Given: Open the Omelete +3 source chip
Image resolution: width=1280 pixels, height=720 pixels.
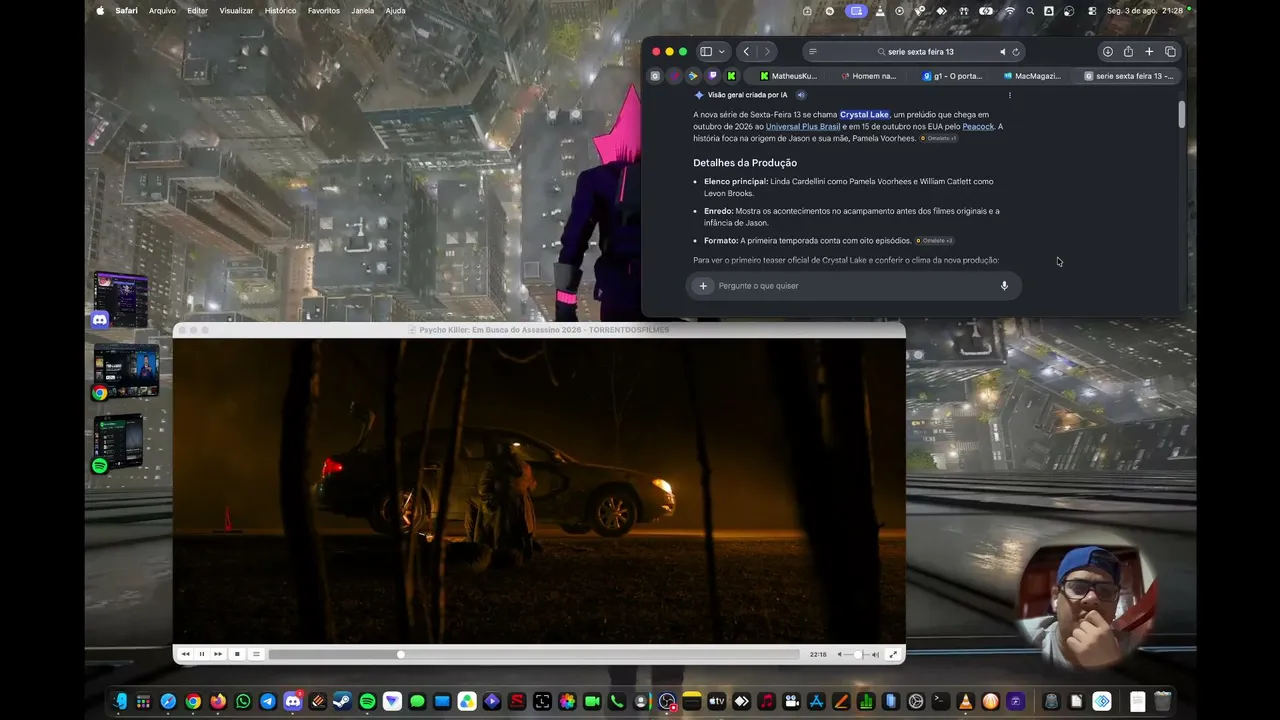Looking at the screenshot, I should tap(934, 241).
